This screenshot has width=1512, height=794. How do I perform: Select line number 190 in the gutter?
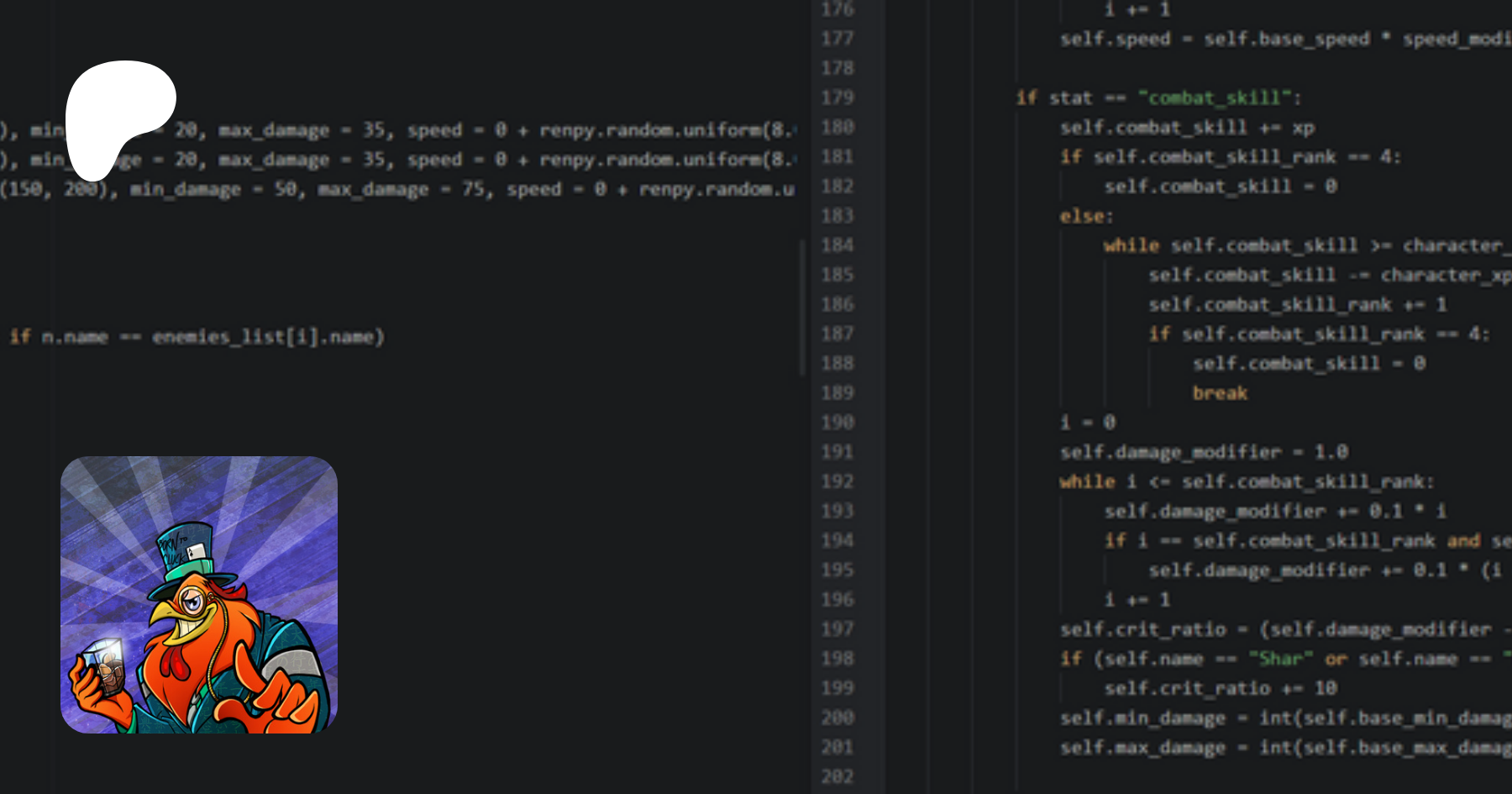[x=837, y=423]
